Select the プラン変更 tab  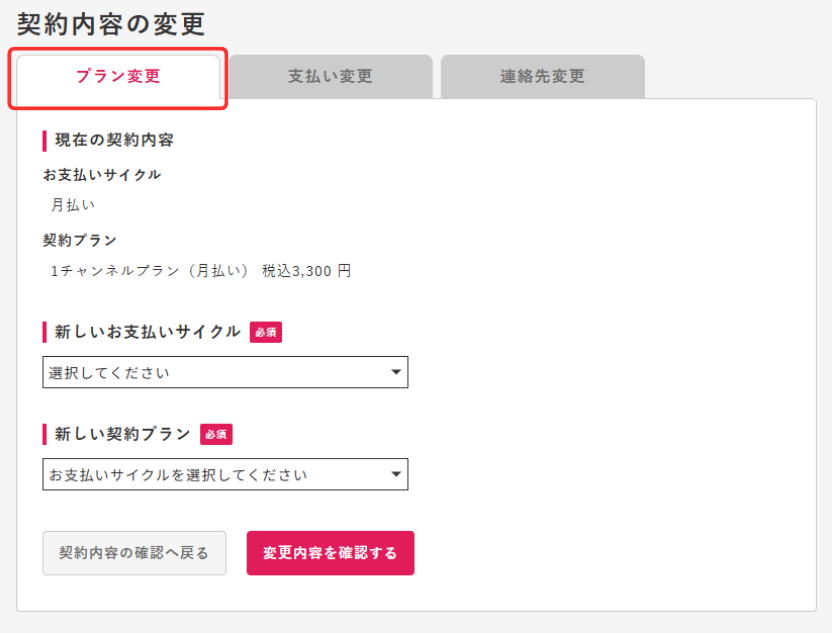[118, 76]
